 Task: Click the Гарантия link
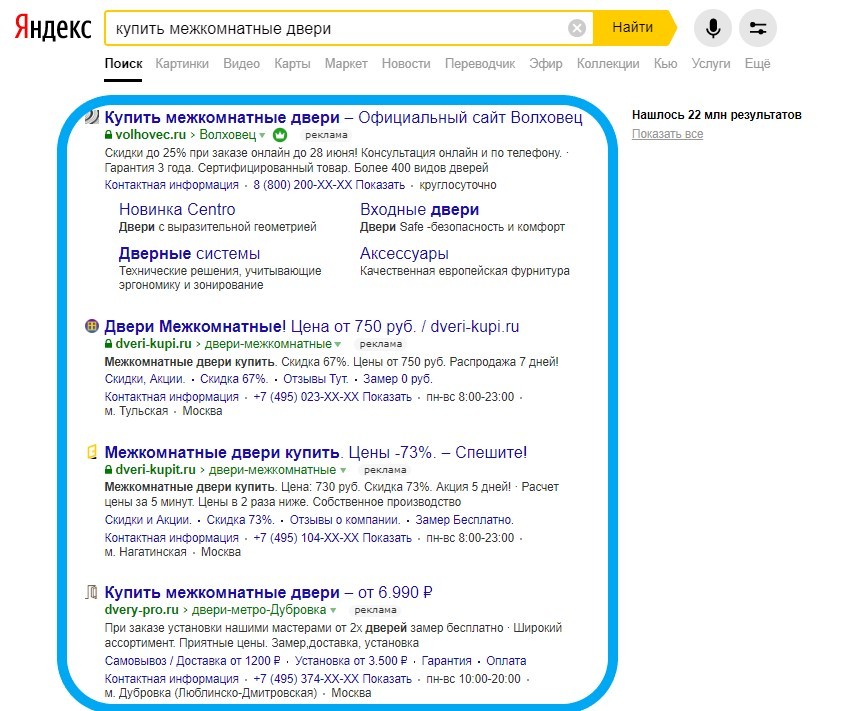pyautogui.click(x=446, y=661)
